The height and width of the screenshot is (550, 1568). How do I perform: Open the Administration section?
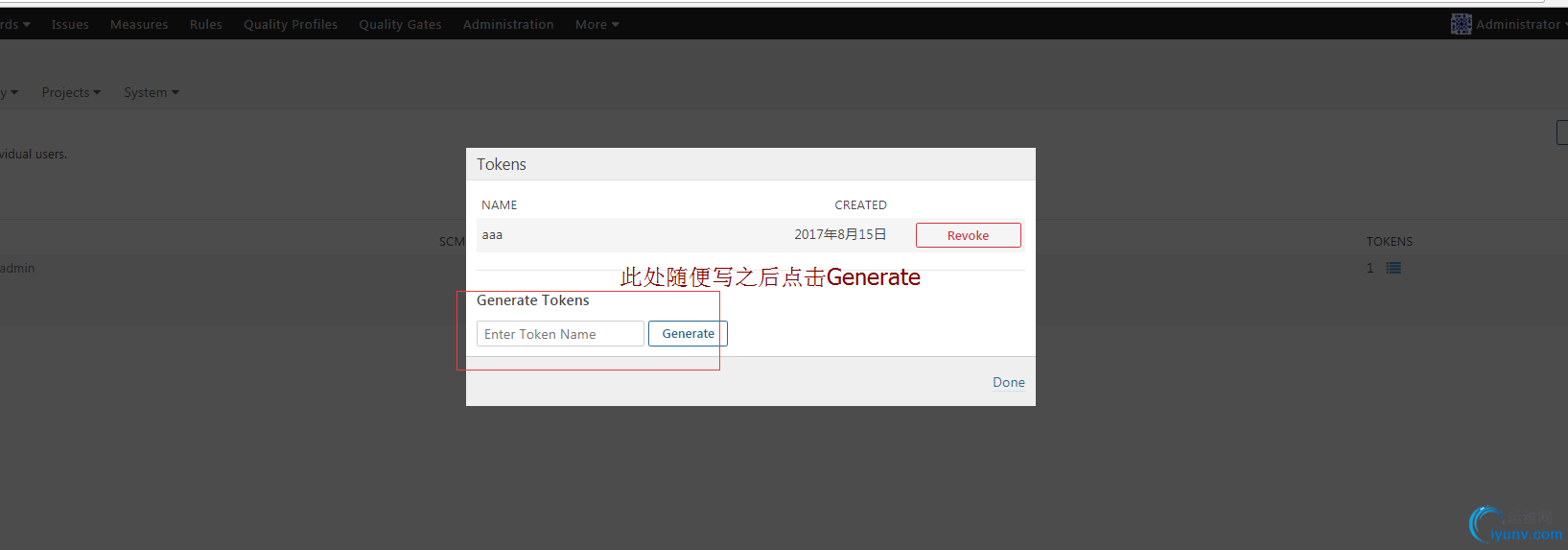pos(508,24)
